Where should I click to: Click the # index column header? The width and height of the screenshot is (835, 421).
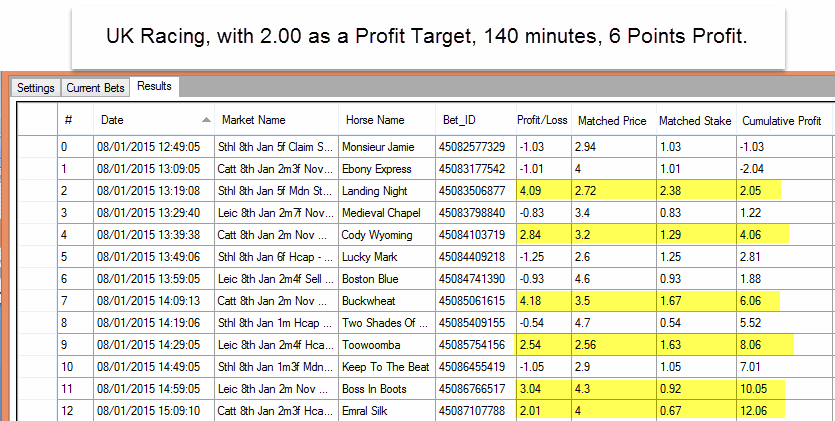point(68,120)
